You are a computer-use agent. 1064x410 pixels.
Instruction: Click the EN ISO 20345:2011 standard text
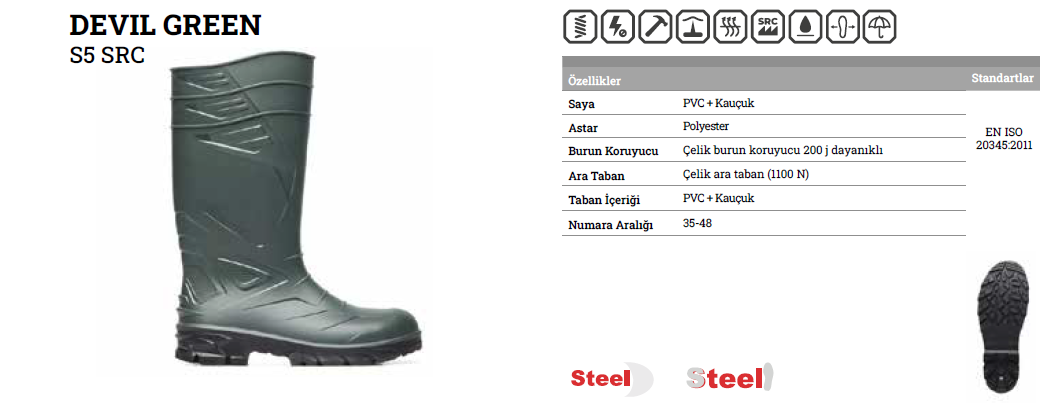[1004, 138]
